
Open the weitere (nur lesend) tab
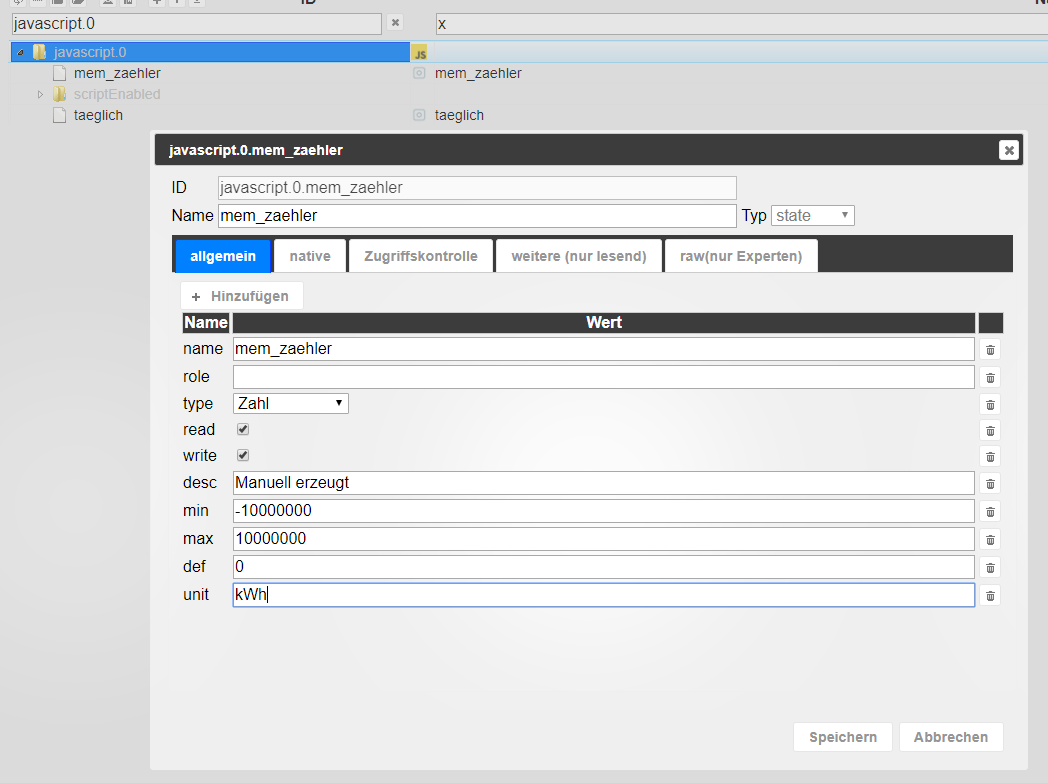(x=579, y=256)
